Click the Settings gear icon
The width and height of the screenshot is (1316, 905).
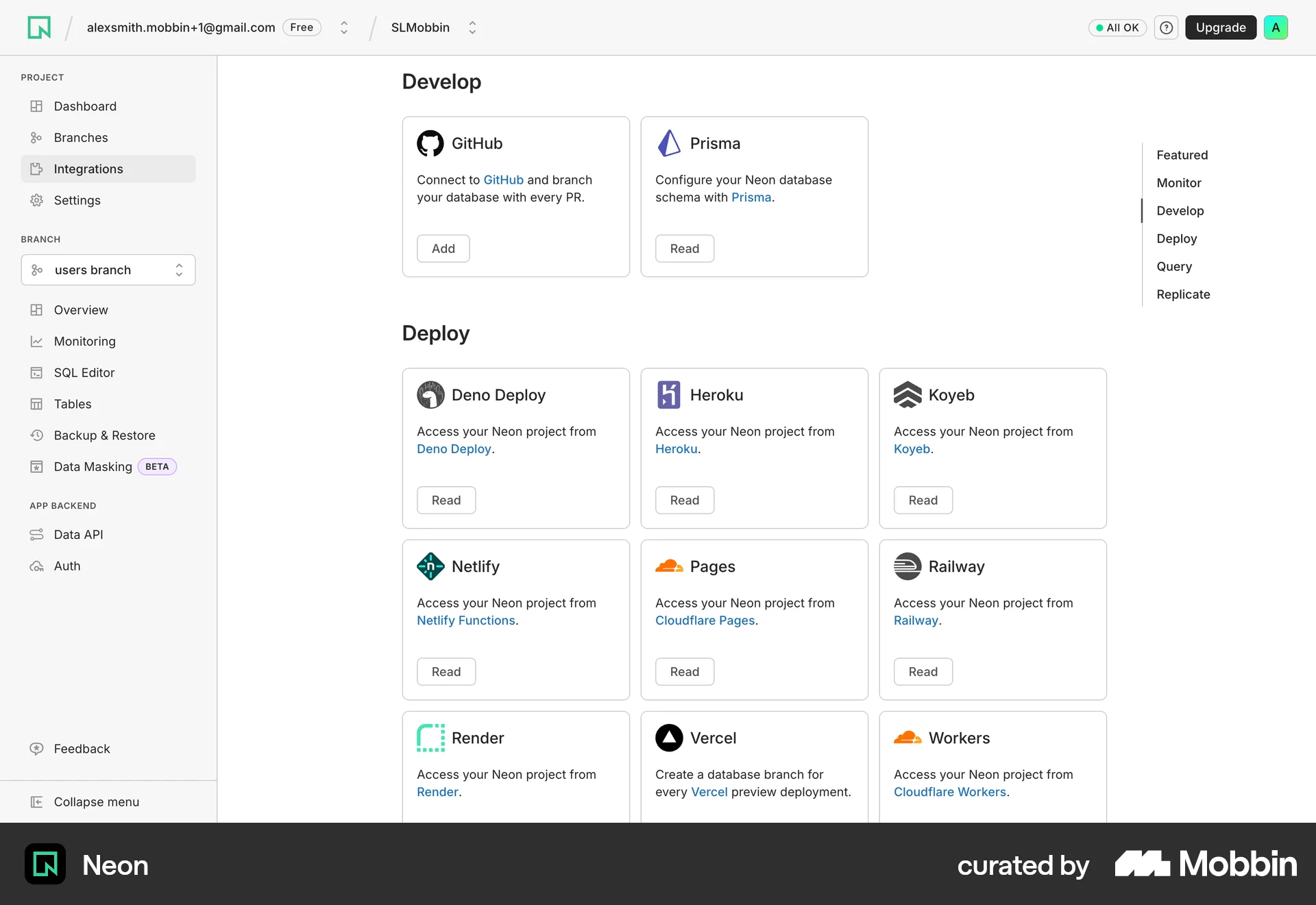coord(36,200)
